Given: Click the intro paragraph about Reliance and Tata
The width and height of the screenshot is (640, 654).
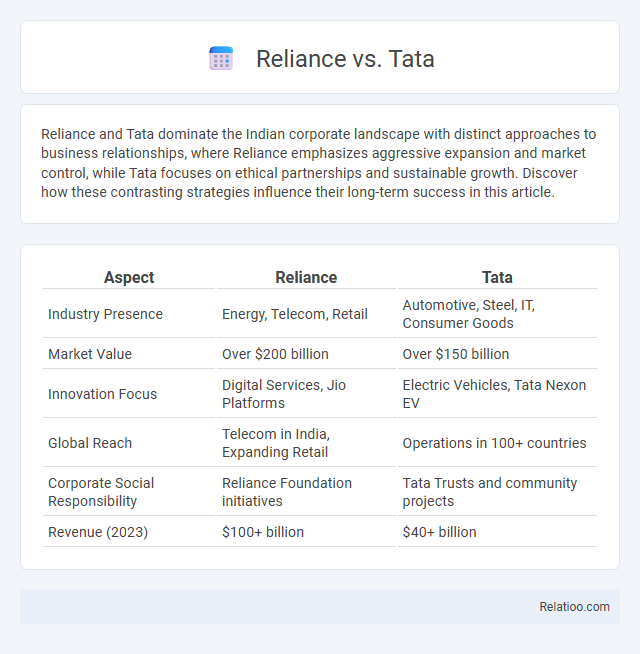Looking at the screenshot, I should coord(320,163).
